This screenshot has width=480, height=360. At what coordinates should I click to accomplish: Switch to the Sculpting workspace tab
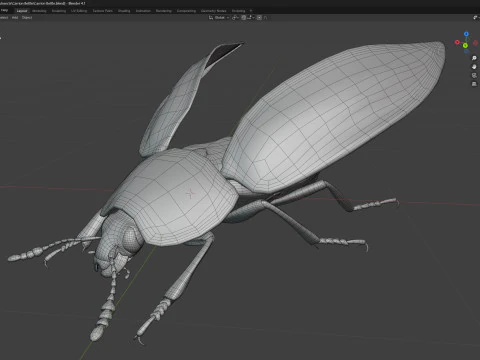point(59,11)
